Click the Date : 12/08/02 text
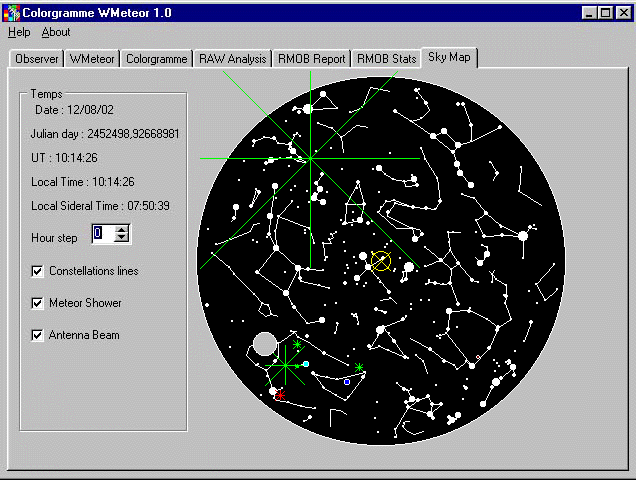636x480 pixels. click(x=74, y=110)
